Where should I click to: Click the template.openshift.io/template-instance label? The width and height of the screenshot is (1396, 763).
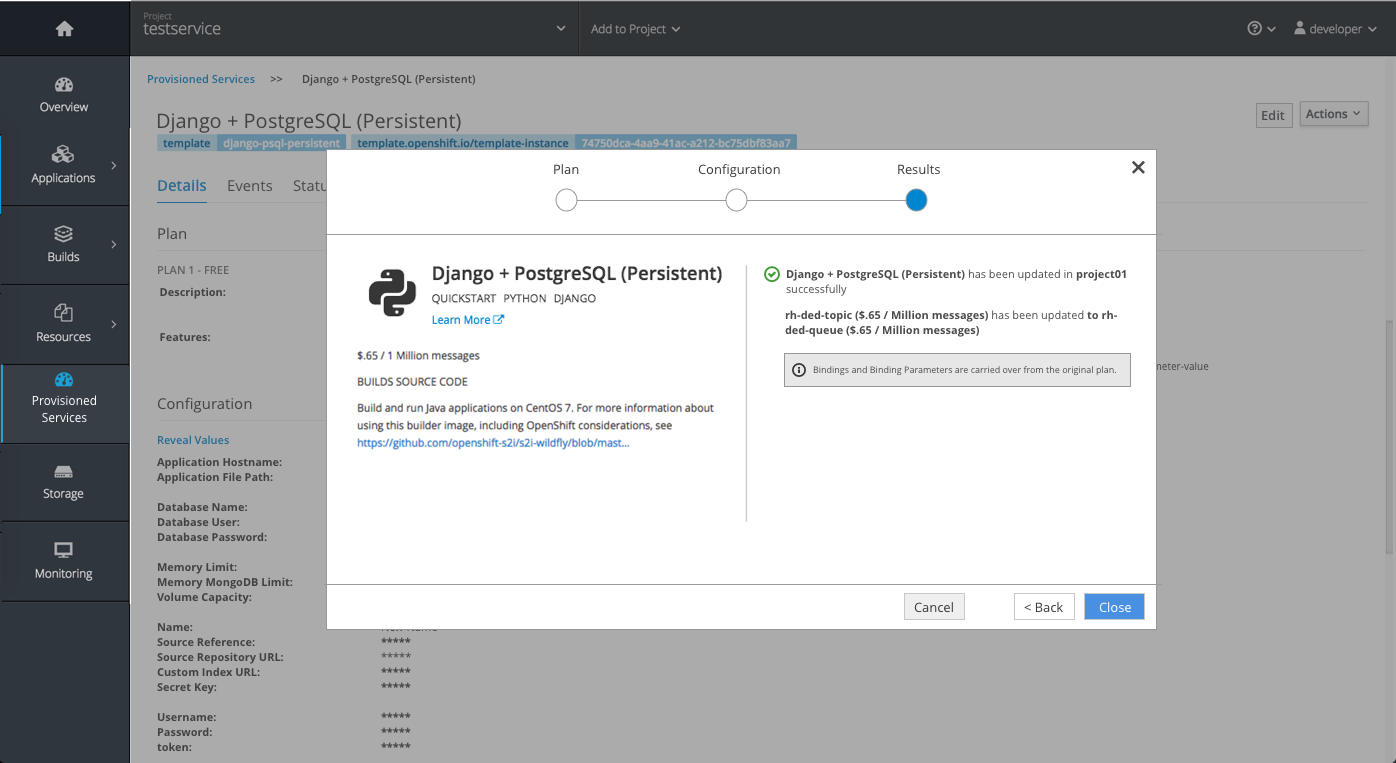click(x=463, y=143)
